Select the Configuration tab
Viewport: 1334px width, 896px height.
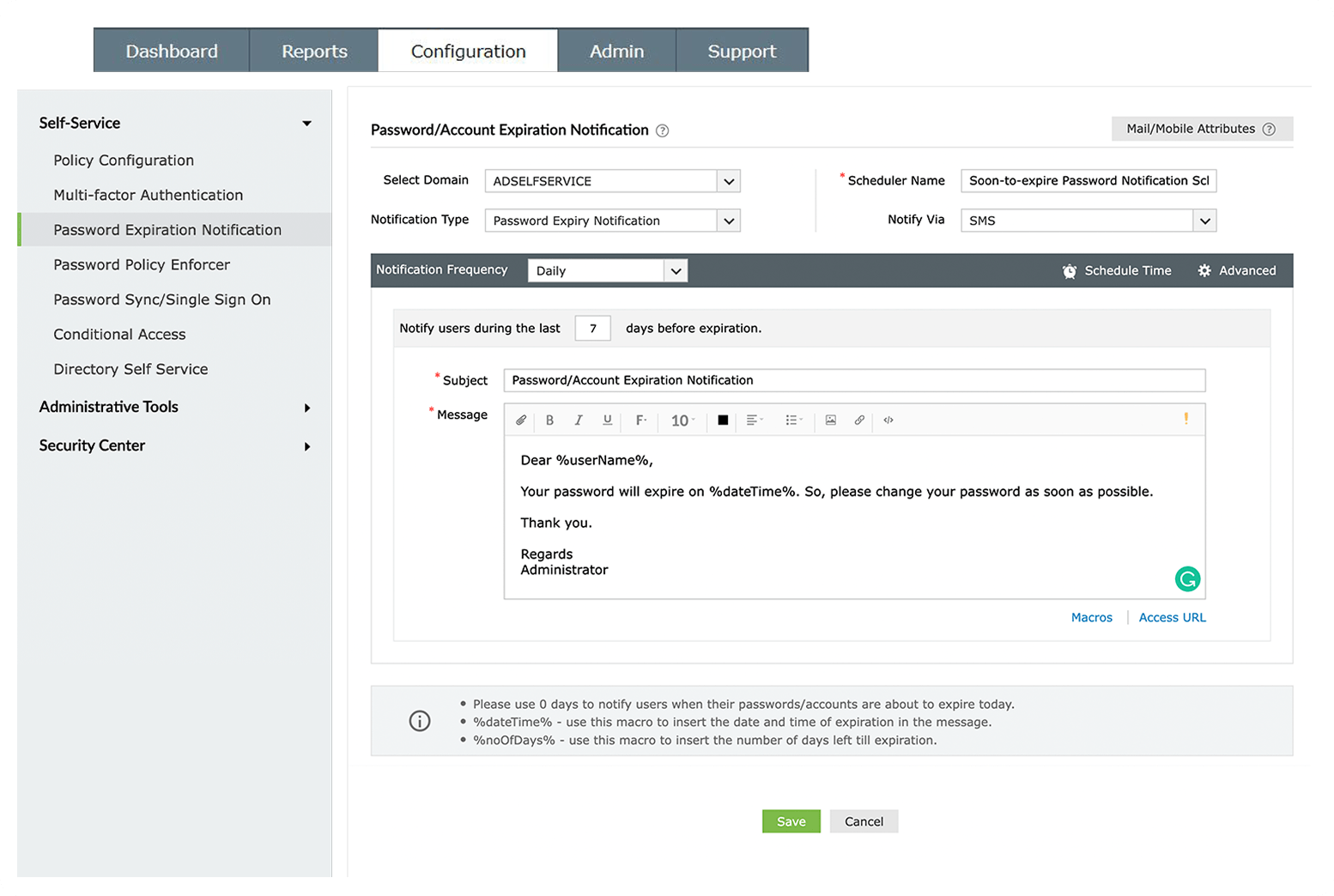tap(468, 51)
